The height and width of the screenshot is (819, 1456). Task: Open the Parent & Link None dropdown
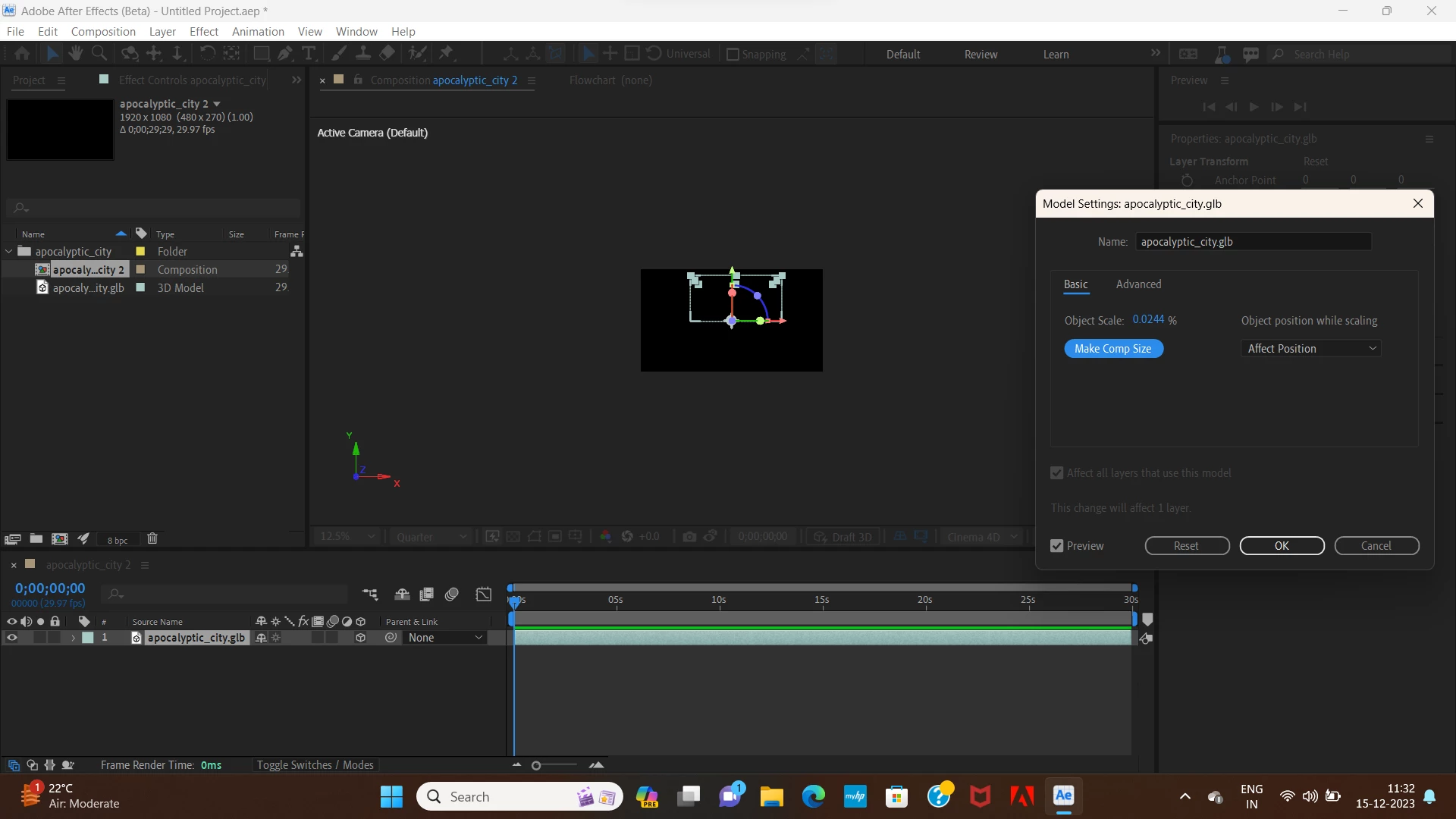[445, 638]
